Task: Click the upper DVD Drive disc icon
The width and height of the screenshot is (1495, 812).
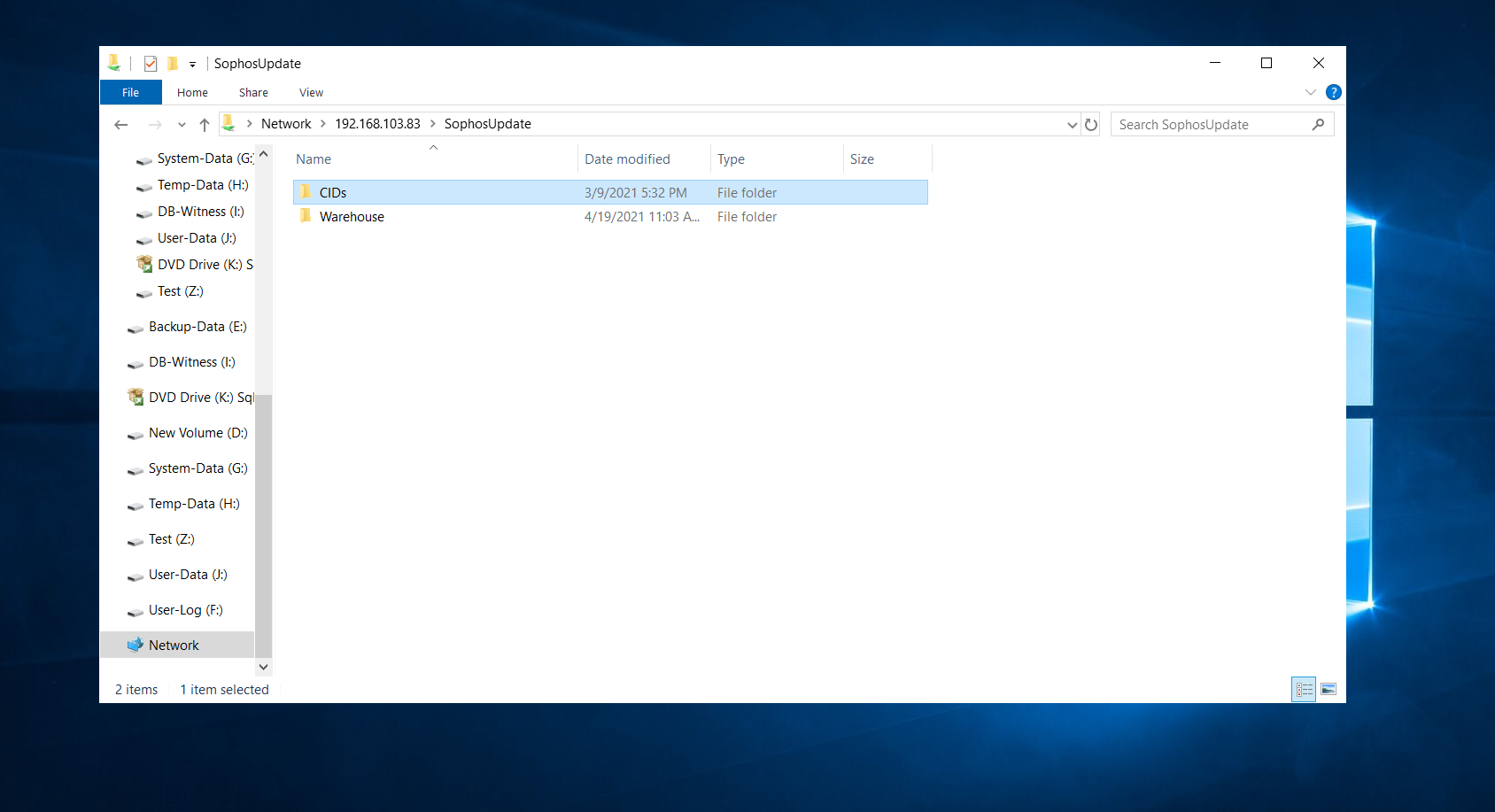Action: (x=144, y=264)
